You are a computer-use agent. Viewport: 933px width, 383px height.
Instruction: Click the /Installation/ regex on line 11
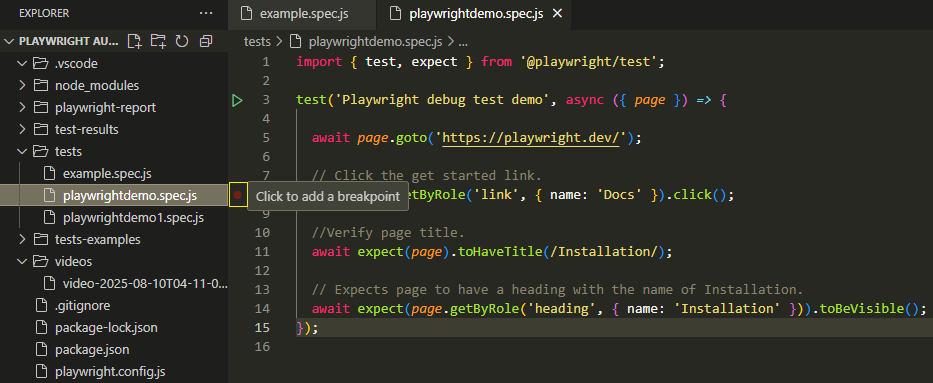[x=603, y=252]
